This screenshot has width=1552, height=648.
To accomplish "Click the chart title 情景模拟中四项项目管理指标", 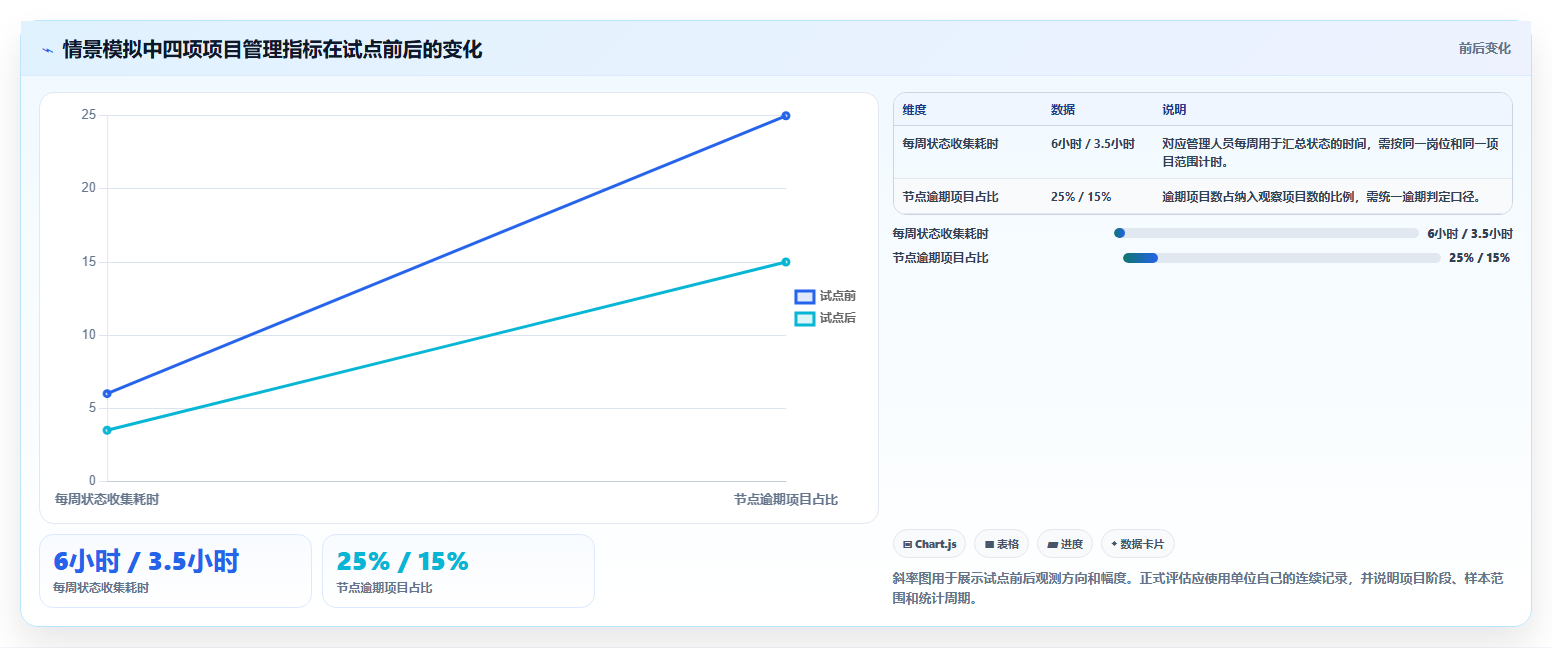I will (x=272, y=50).
